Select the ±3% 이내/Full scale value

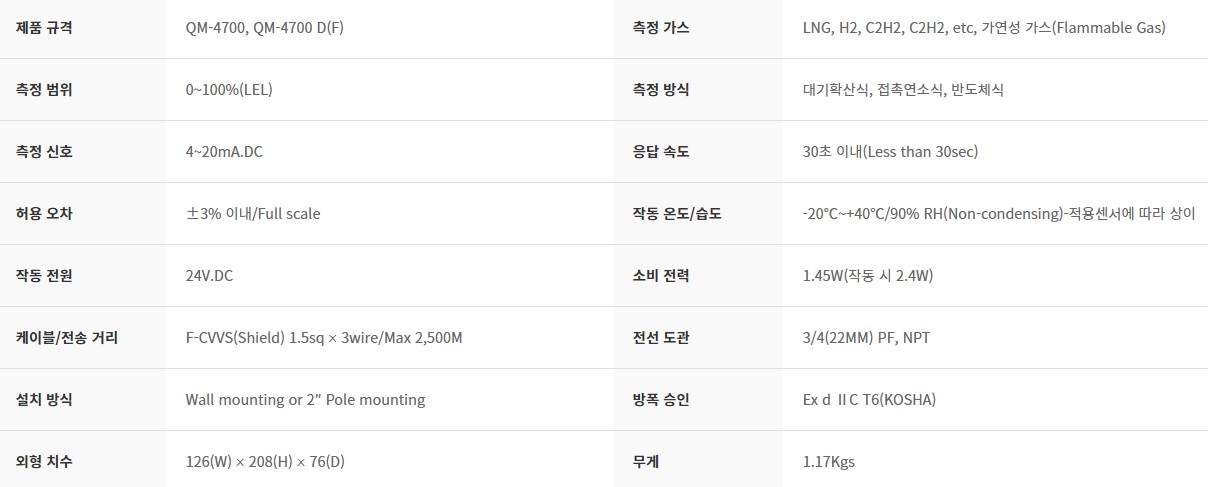(253, 214)
